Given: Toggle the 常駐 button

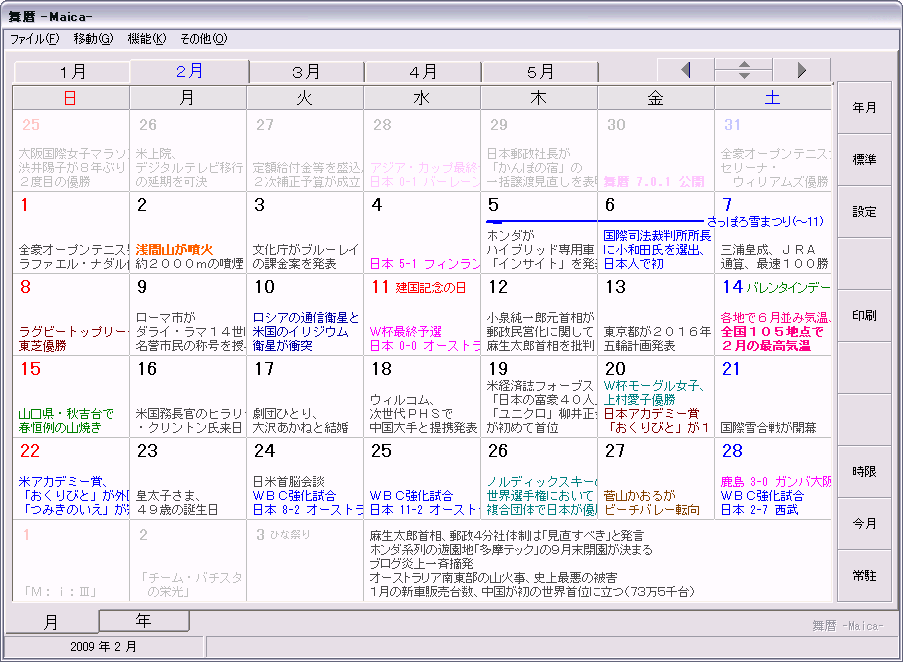Looking at the screenshot, I should 864,576.
